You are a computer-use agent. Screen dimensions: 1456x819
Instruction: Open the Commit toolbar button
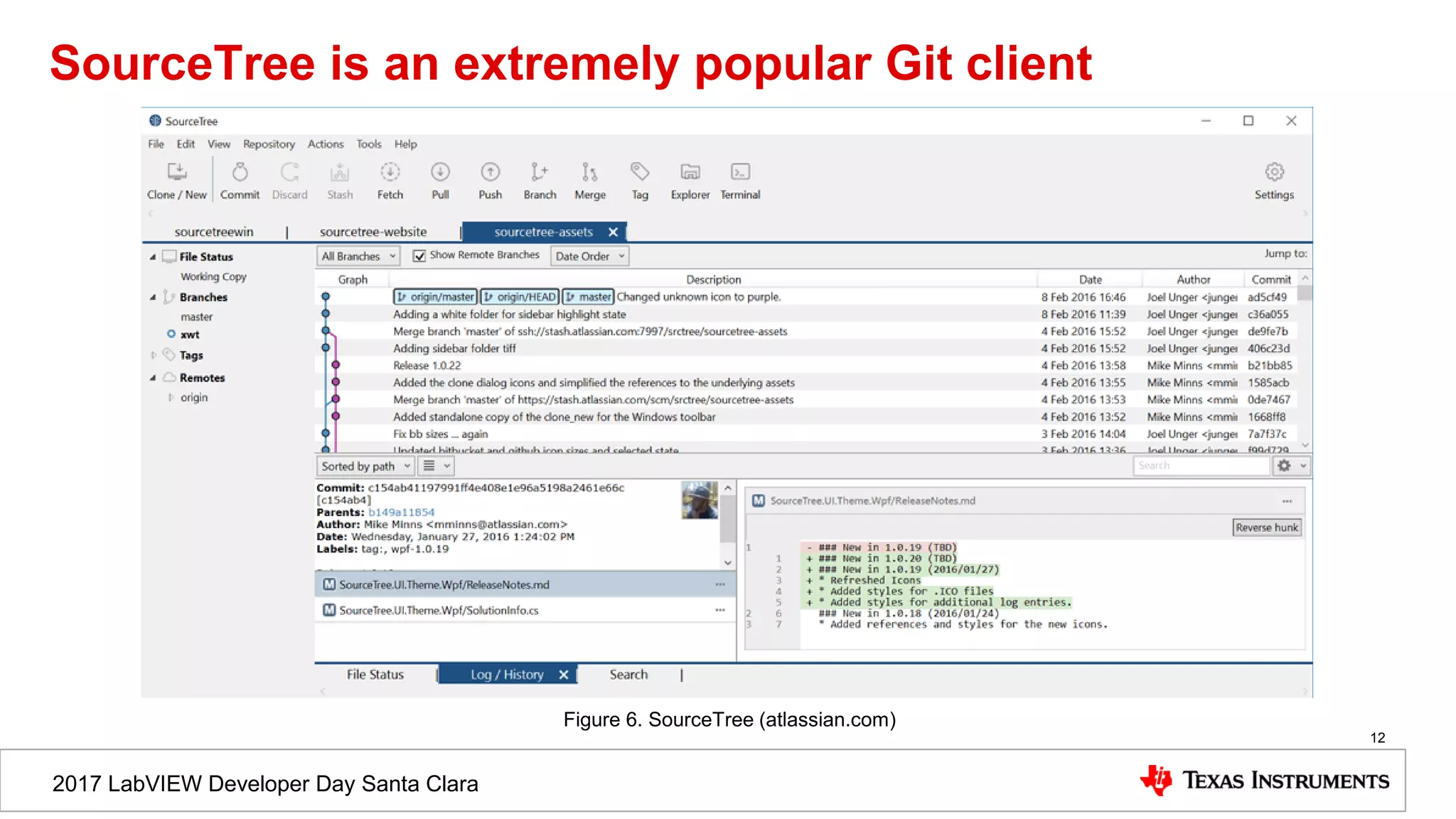pos(240,181)
